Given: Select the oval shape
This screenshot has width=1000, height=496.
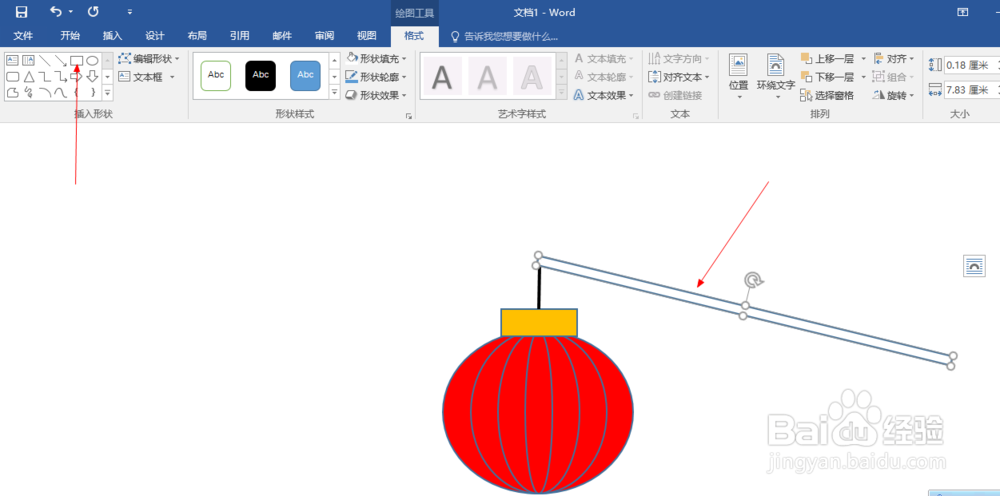Looking at the screenshot, I should [92, 61].
